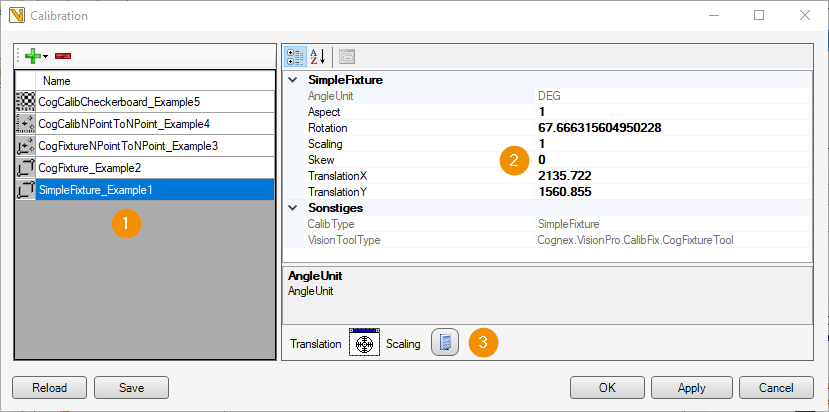Switch property grid to Categorized view
This screenshot has width=829, height=412.
pyautogui.click(x=295, y=57)
